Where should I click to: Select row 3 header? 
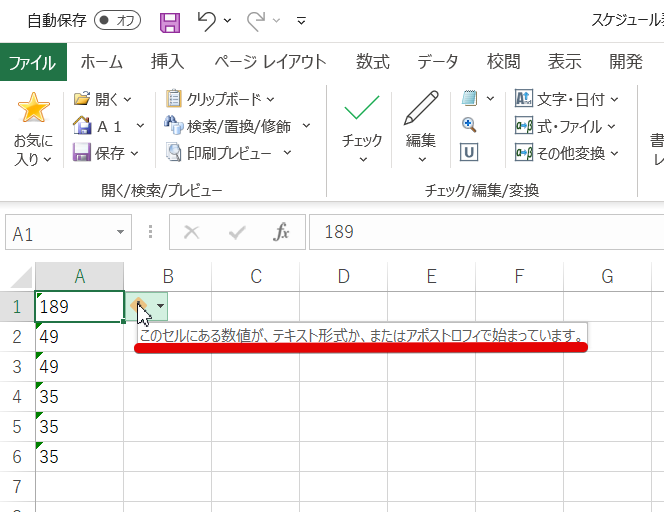click(17, 367)
